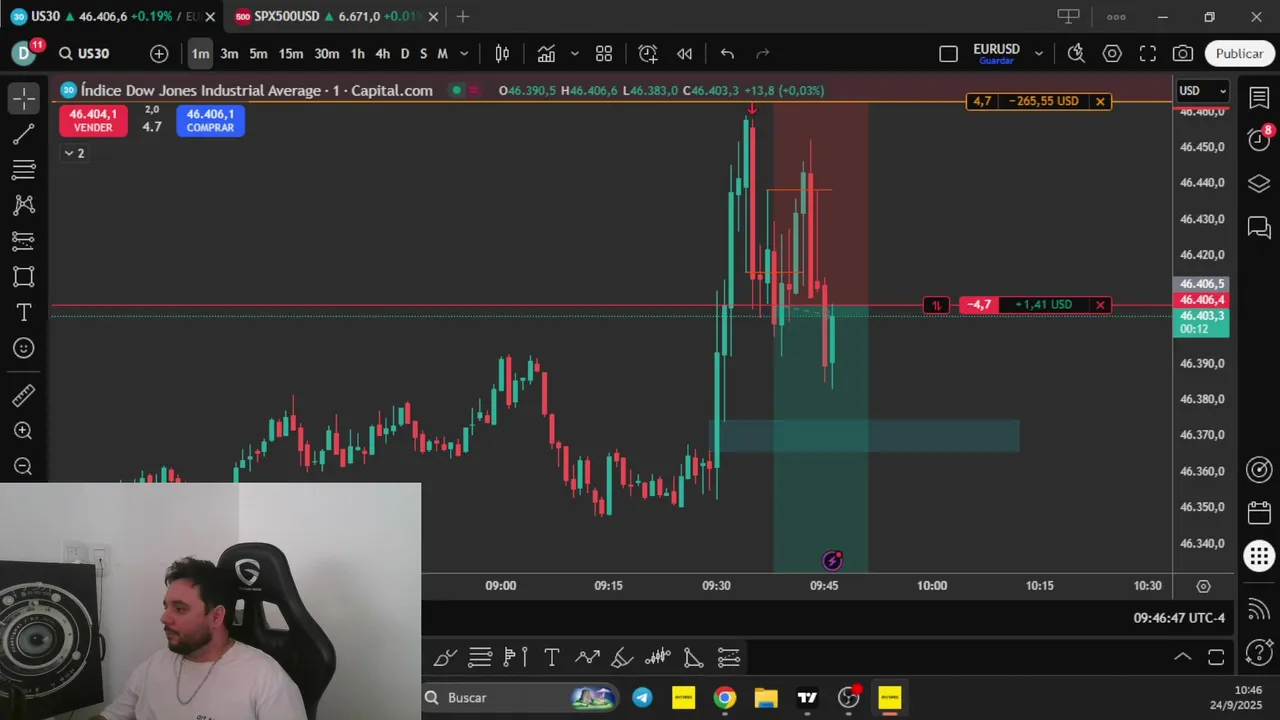Image resolution: width=1280 pixels, height=720 pixels.
Task: Start bar replay with rewind icon
Action: (x=685, y=54)
